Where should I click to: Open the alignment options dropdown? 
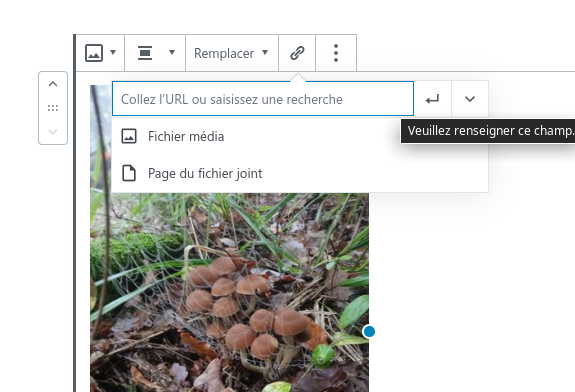click(155, 53)
